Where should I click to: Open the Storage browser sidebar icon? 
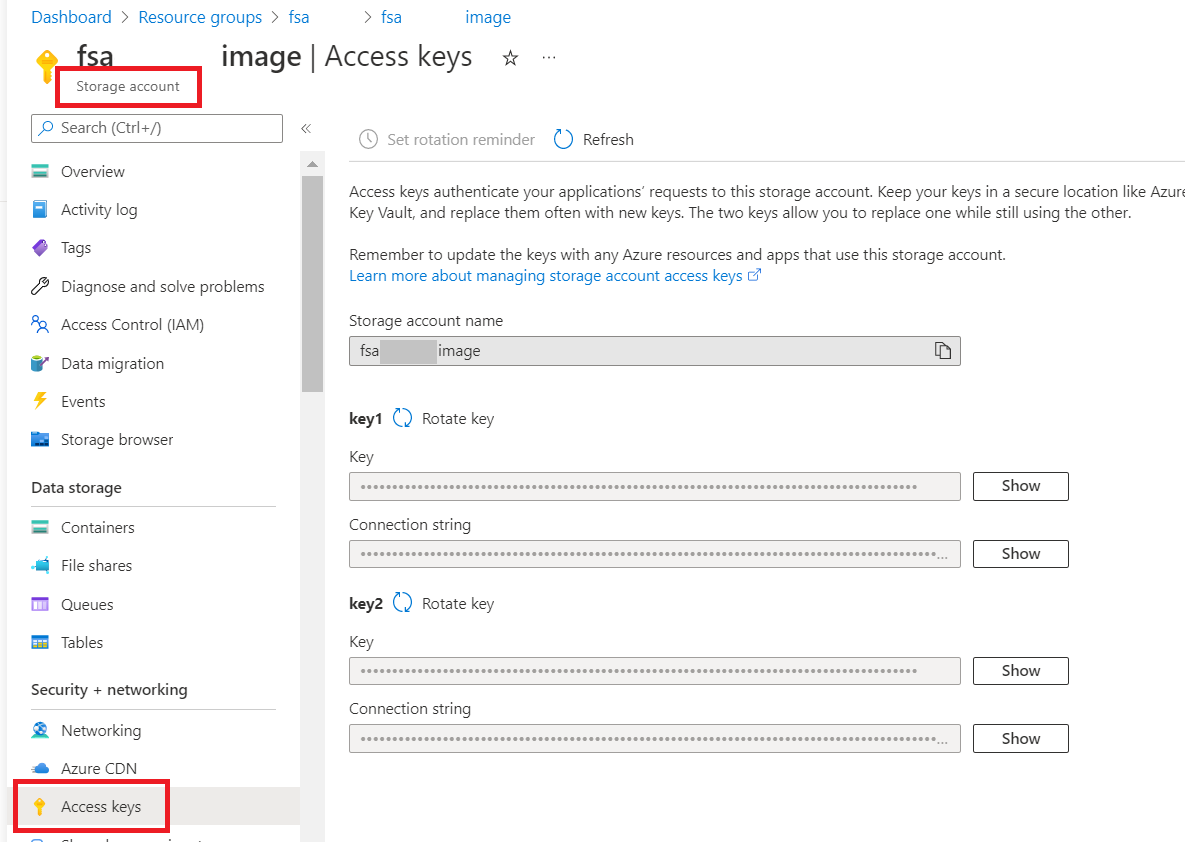40,440
